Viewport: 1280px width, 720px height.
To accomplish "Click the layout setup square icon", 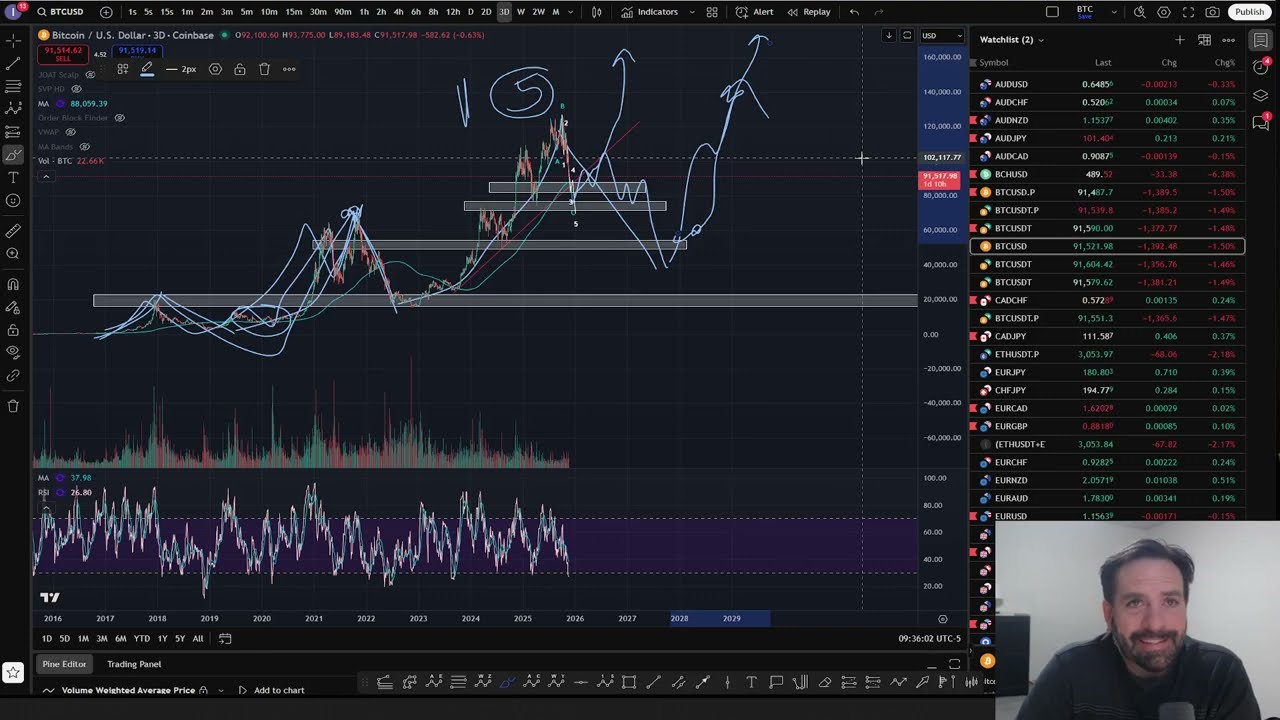I will coord(1052,12).
